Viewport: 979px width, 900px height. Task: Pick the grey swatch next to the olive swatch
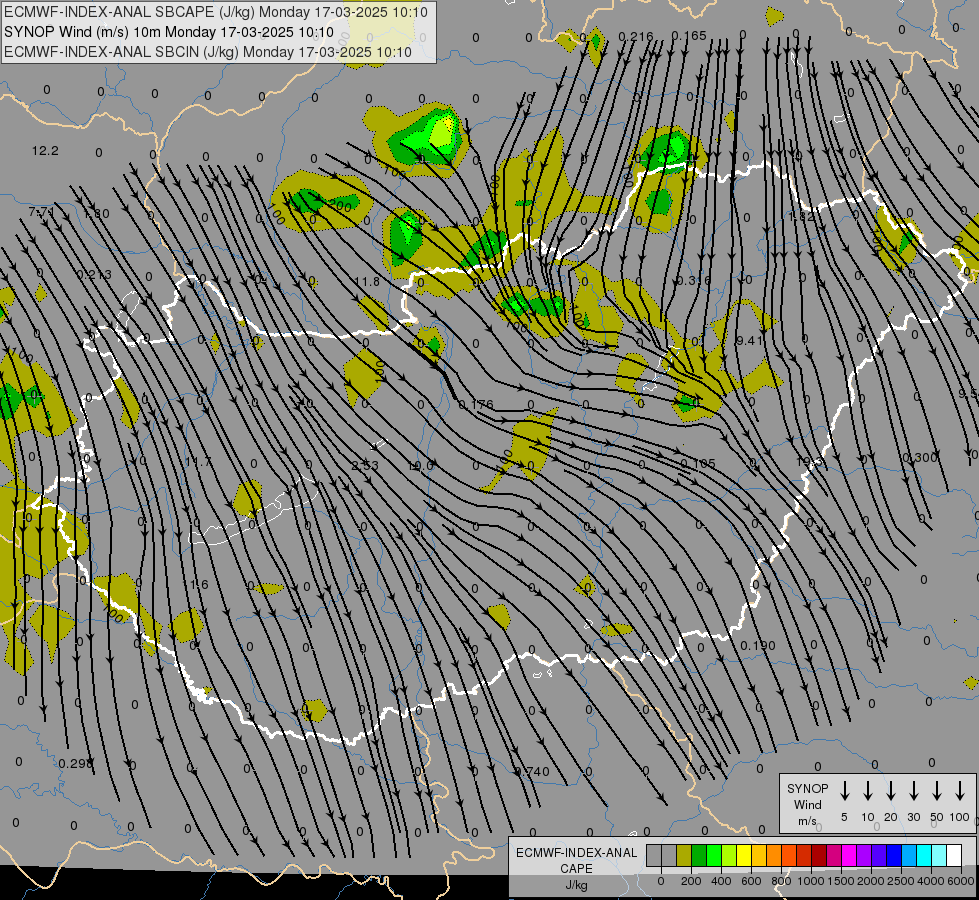tap(669, 856)
